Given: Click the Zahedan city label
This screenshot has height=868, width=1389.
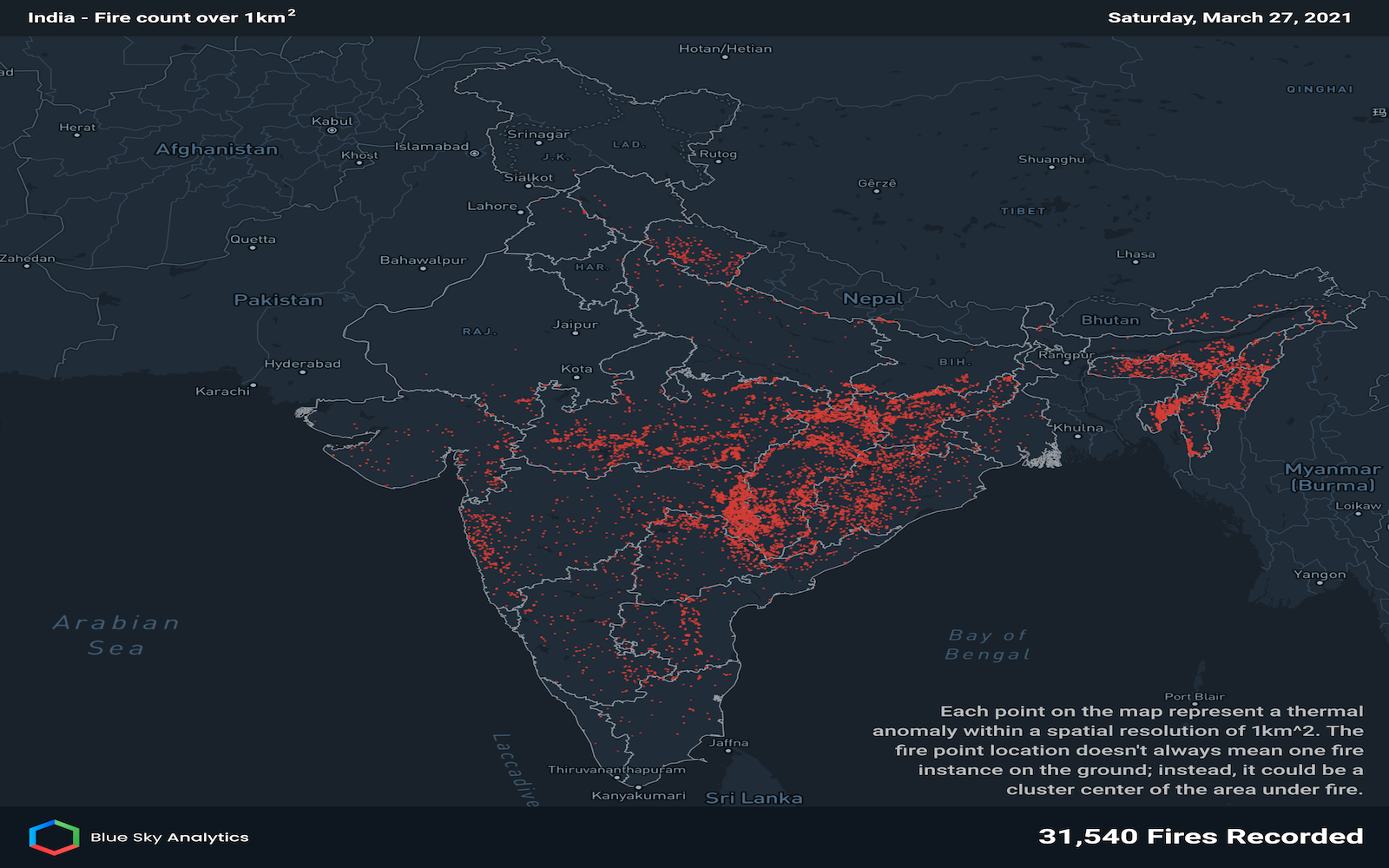Looking at the screenshot, I should (x=28, y=259).
